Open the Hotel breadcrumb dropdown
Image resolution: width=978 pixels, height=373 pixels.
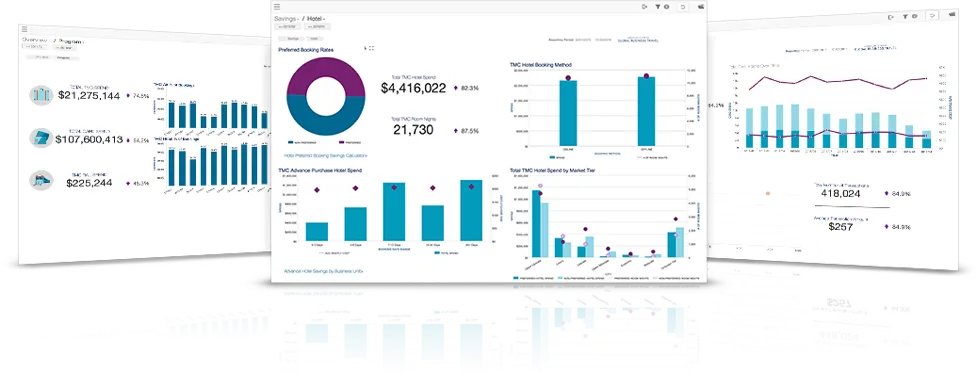pos(317,19)
